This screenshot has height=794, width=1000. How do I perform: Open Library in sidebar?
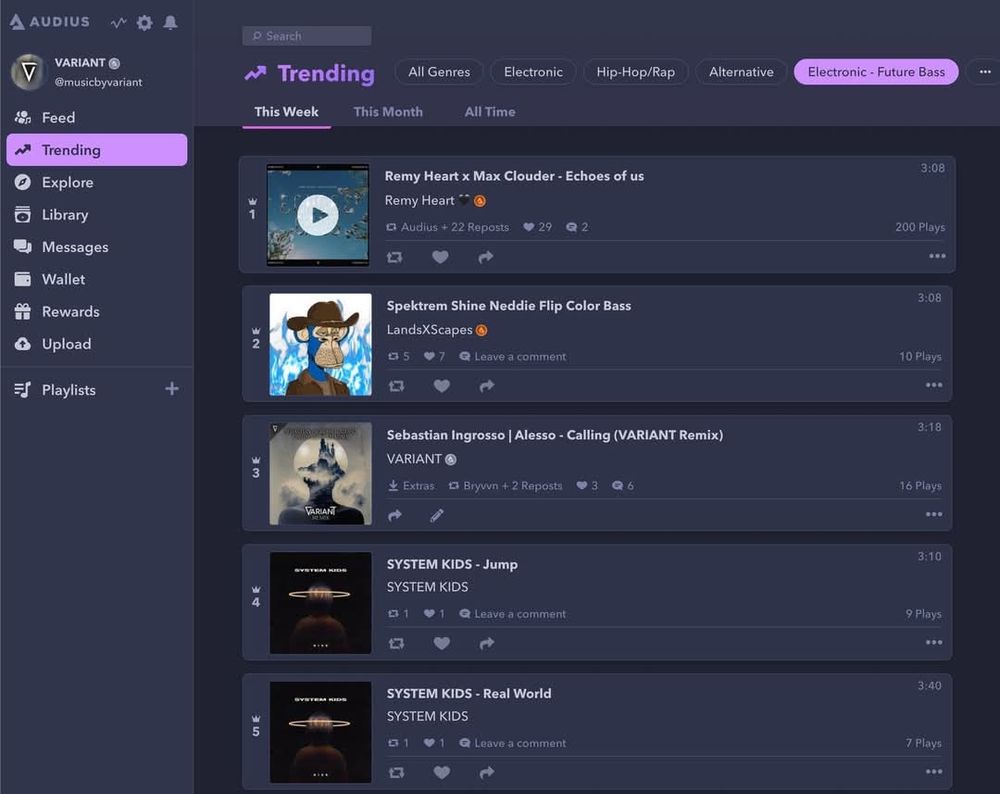pyautogui.click(x=97, y=215)
